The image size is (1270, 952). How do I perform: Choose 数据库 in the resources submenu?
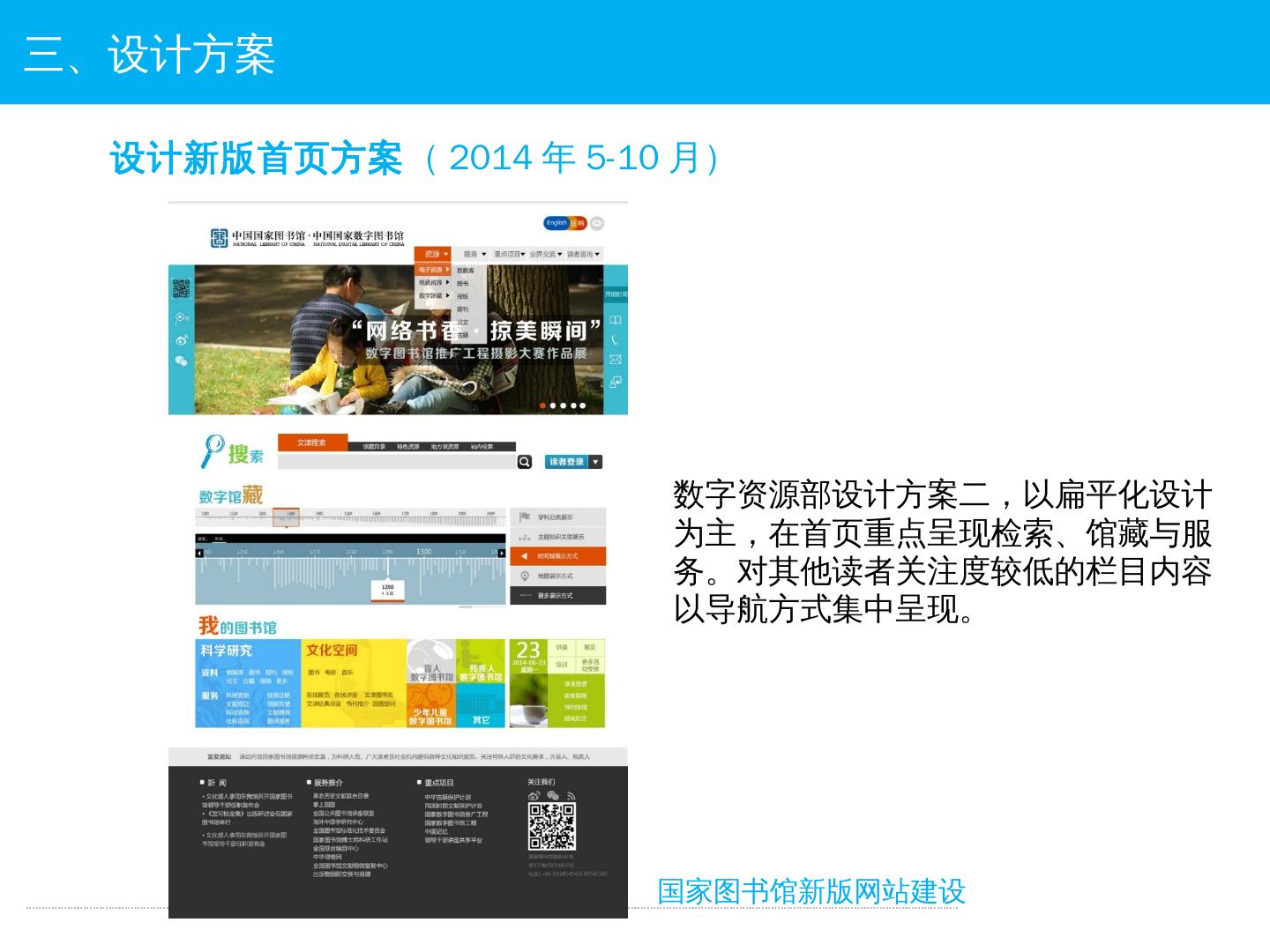pos(466,271)
